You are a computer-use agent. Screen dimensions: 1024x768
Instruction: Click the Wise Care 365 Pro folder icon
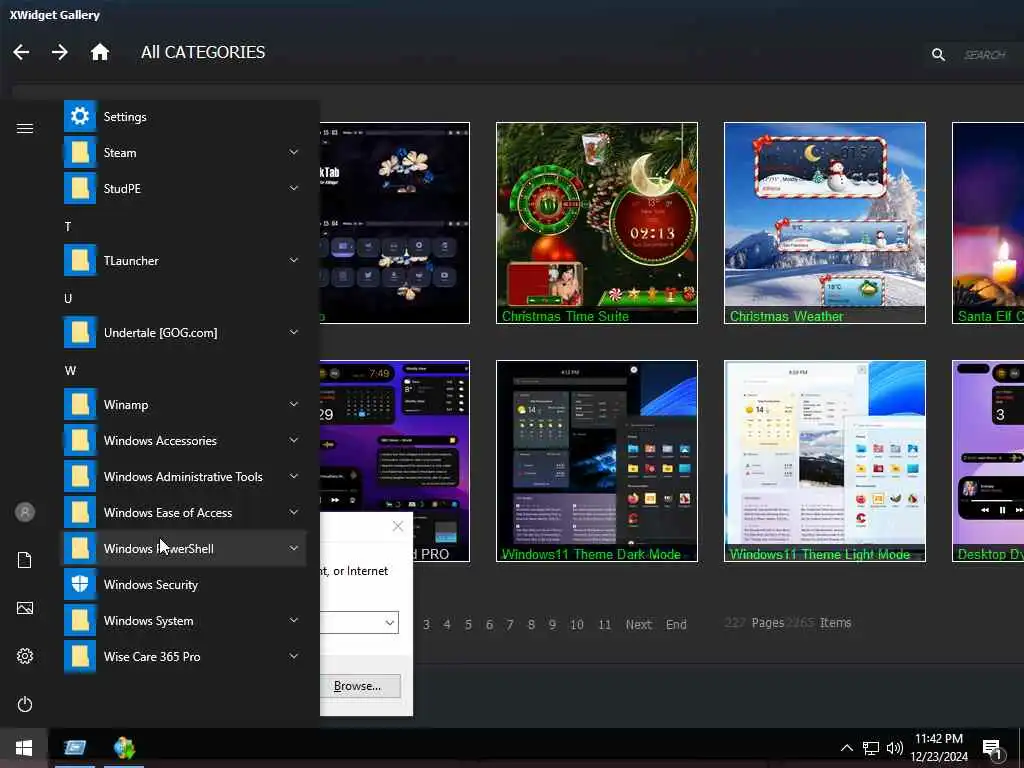coord(80,656)
